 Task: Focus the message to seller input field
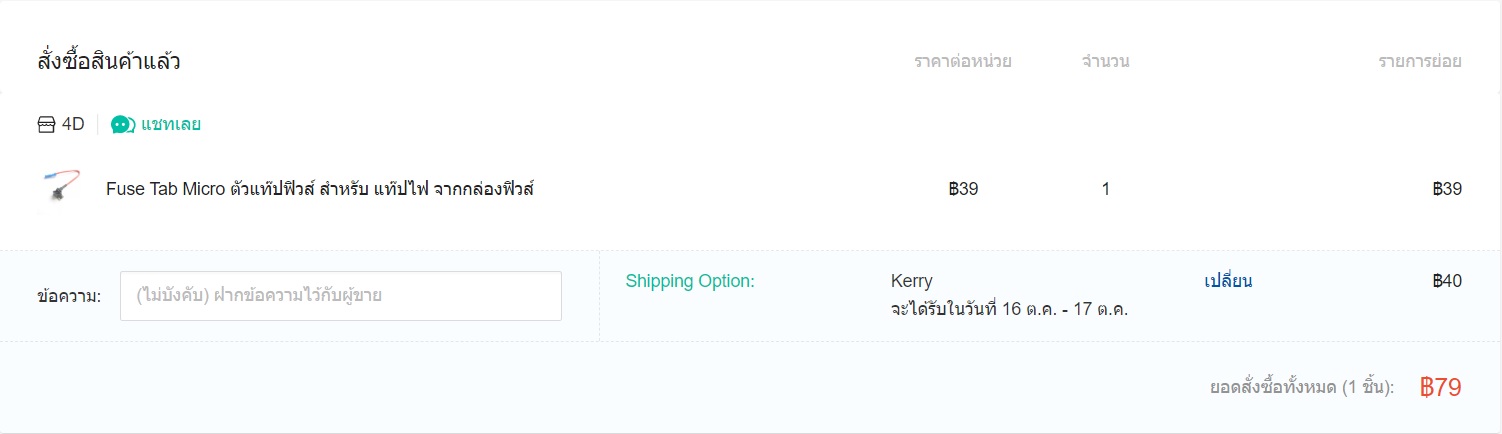point(341,296)
